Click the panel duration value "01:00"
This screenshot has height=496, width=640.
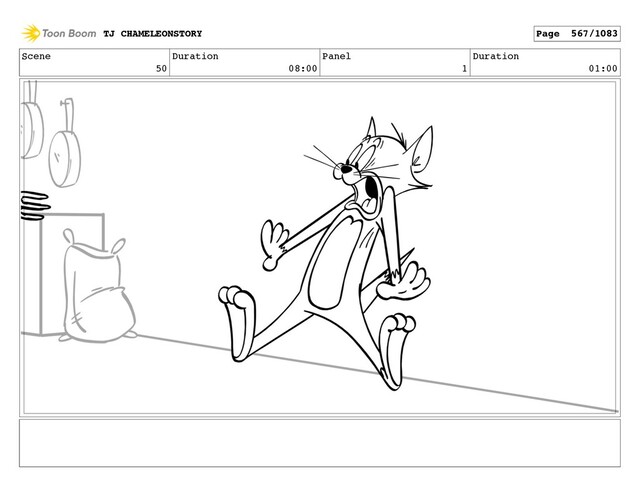click(602, 69)
